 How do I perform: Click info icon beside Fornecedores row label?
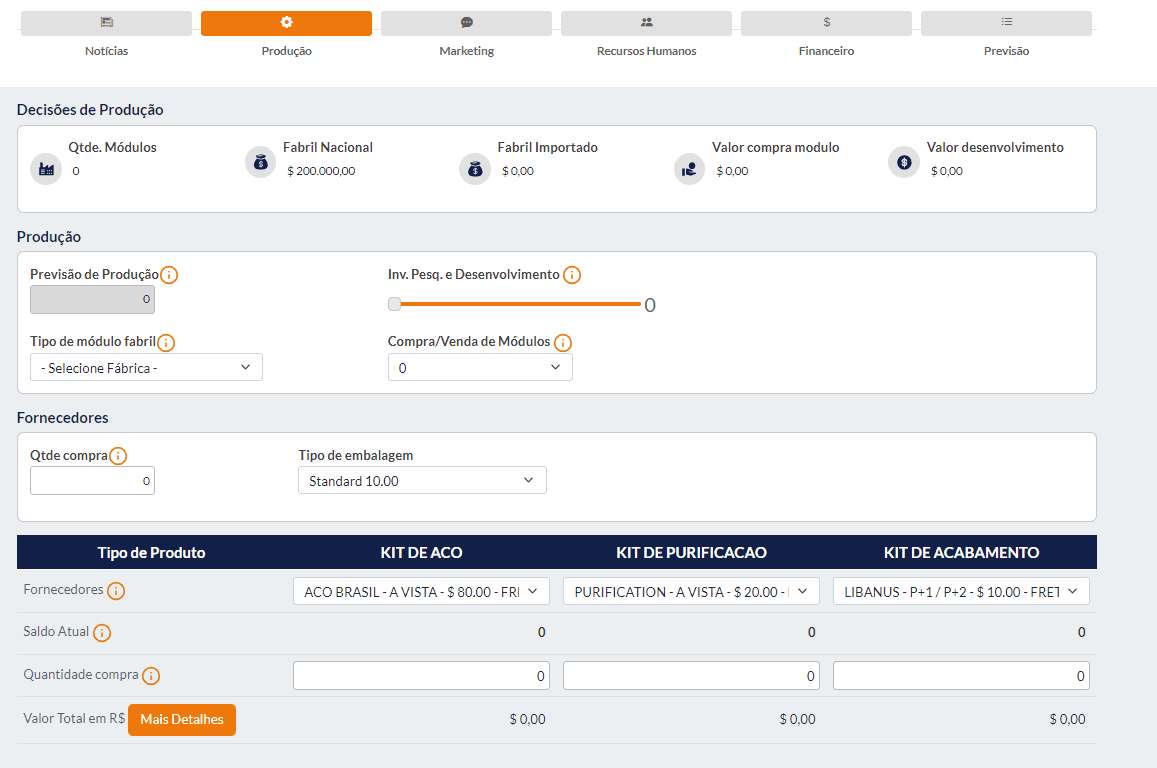tap(116, 591)
